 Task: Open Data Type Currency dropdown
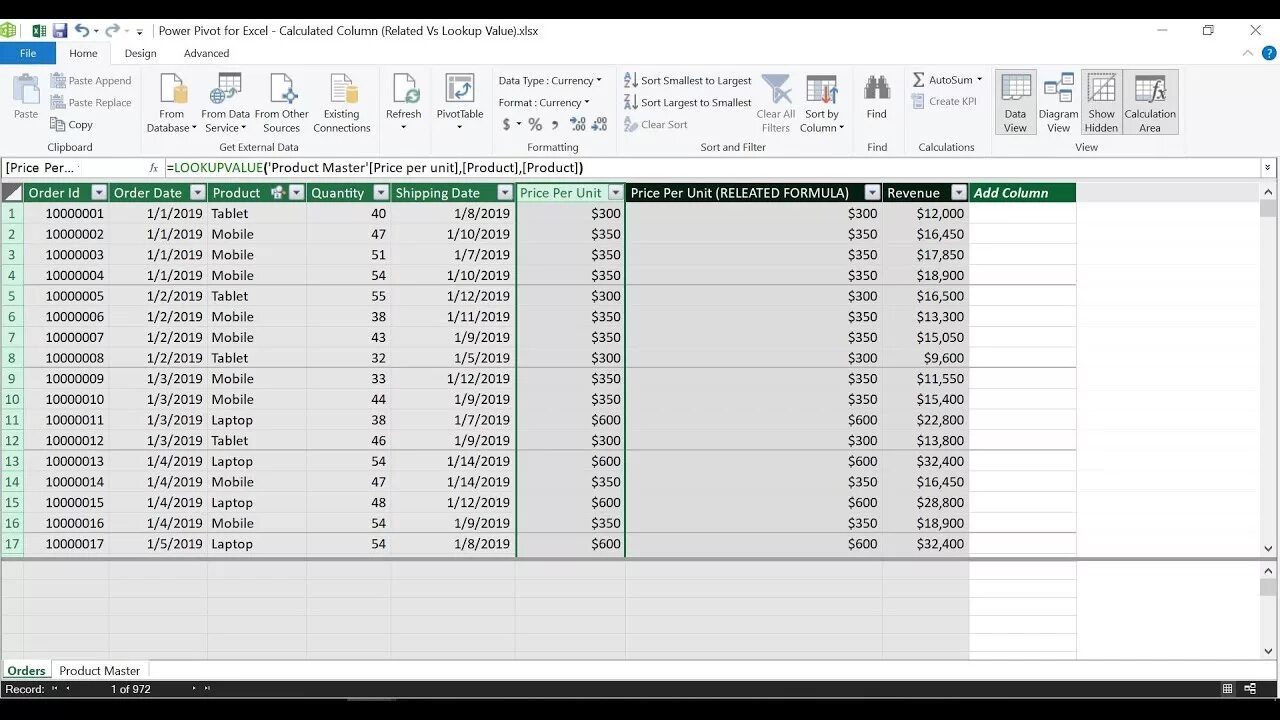click(550, 81)
